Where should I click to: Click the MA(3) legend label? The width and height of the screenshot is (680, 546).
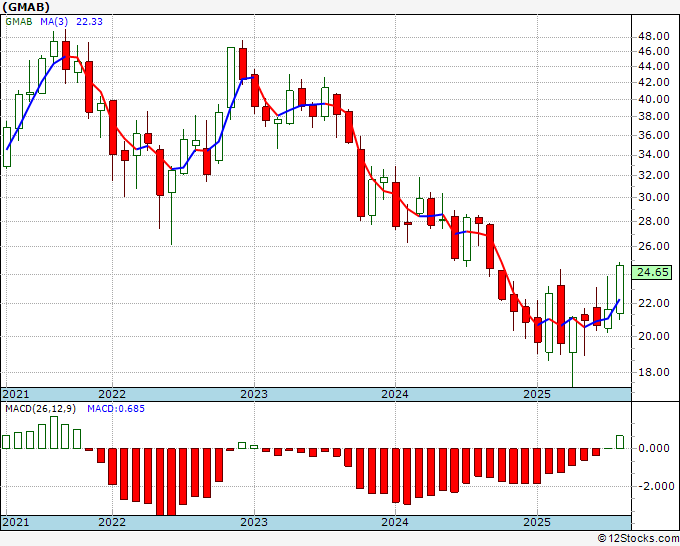pyautogui.click(x=54, y=21)
